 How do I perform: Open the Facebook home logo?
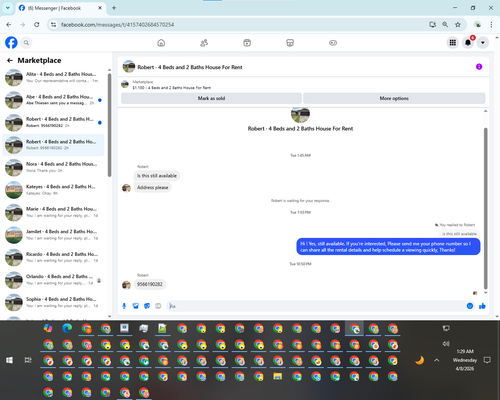tap(11, 43)
